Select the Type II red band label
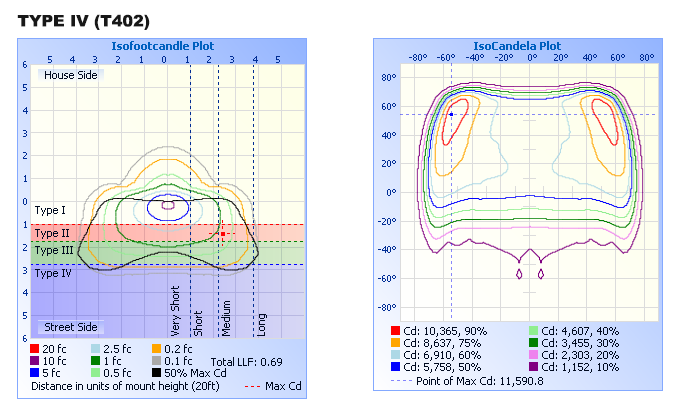This screenshot has height=416, width=680. pos(52,232)
